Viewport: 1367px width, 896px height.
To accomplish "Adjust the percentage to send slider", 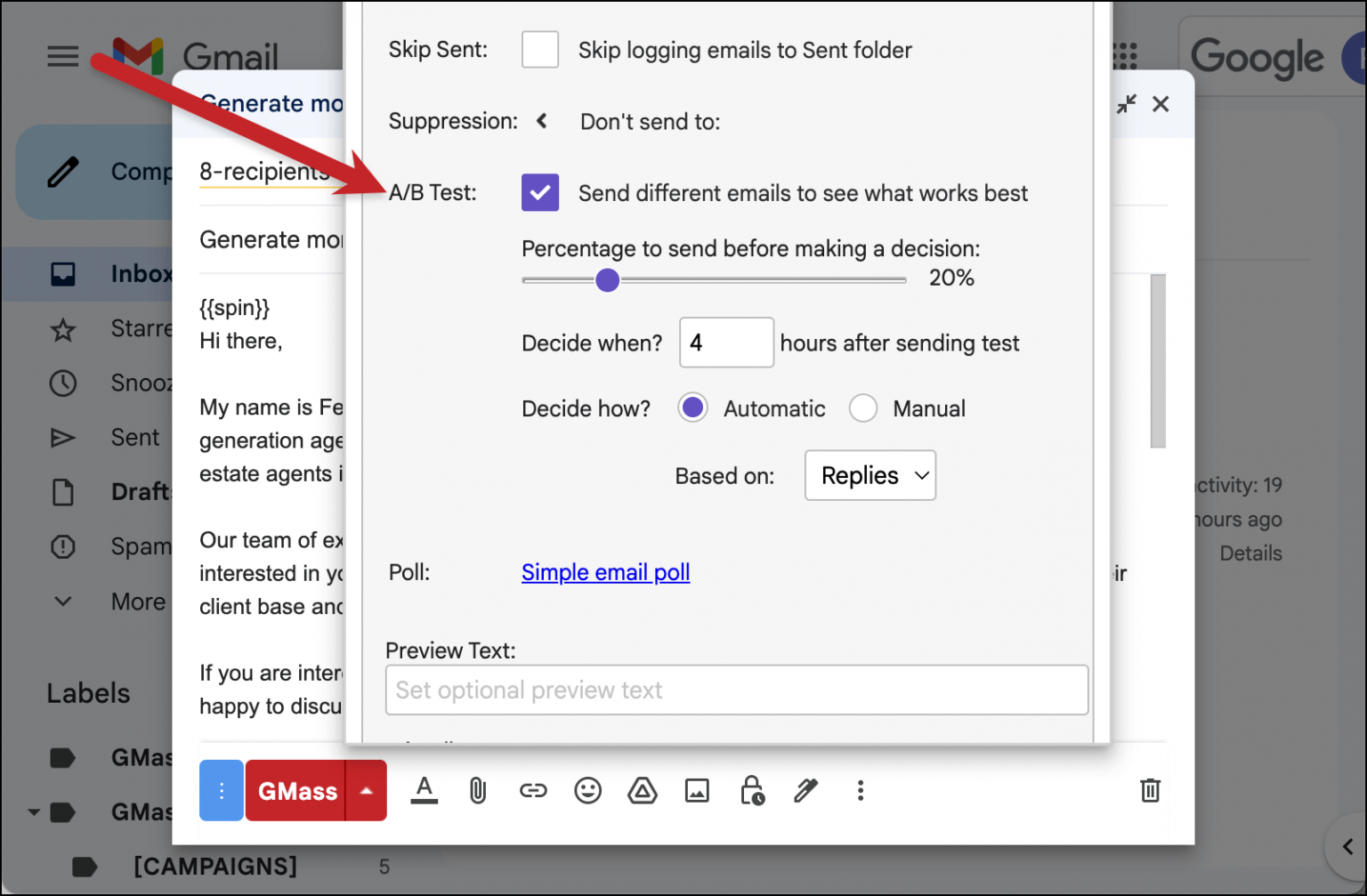I will coord(607,279).
